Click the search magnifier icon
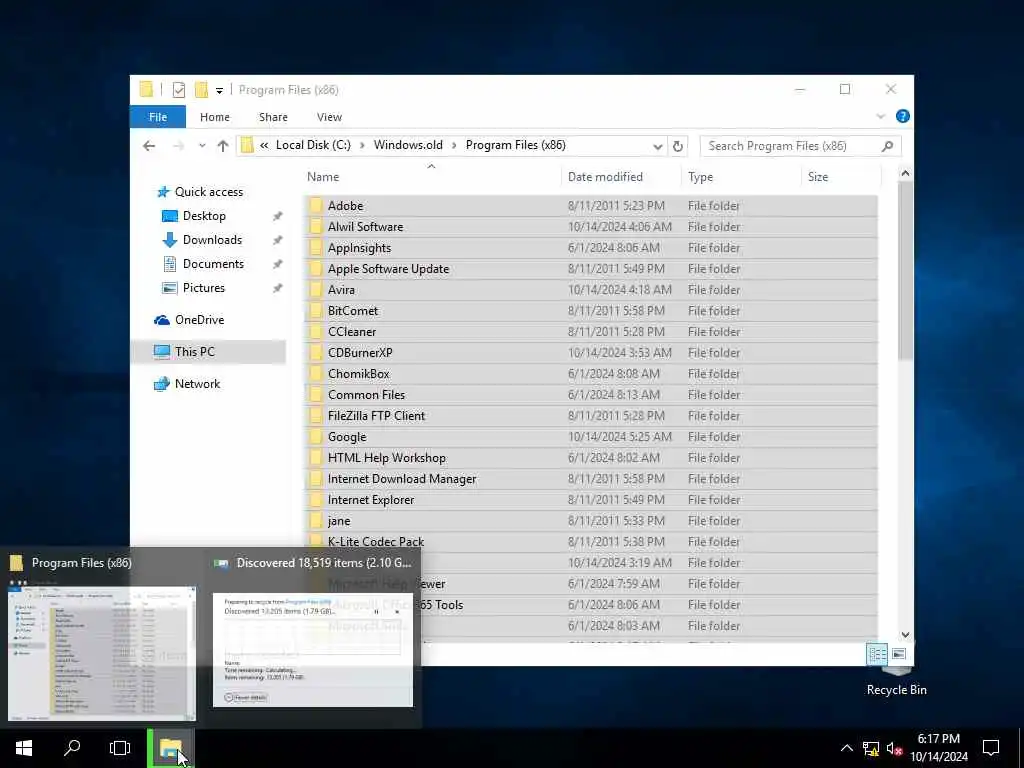Screen dimensions: 1024x768 tap(887, 146)
